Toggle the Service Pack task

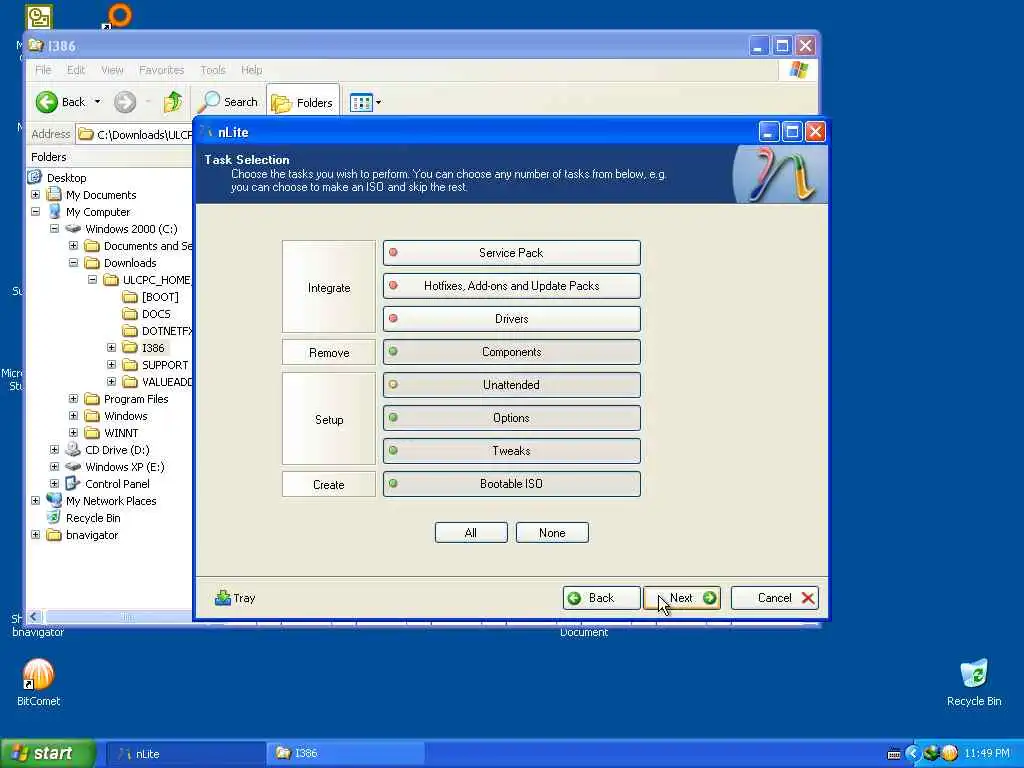(x=511, y=253)
